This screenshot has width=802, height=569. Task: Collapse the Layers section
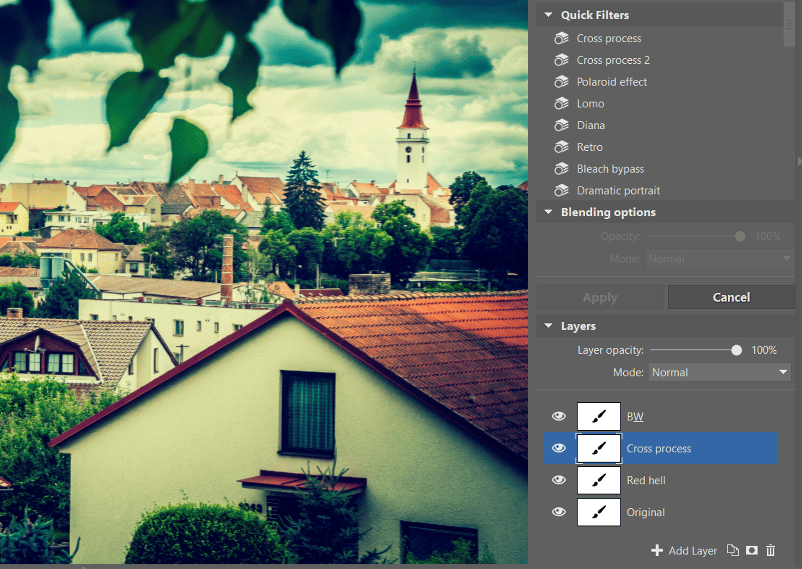[547, 326]
